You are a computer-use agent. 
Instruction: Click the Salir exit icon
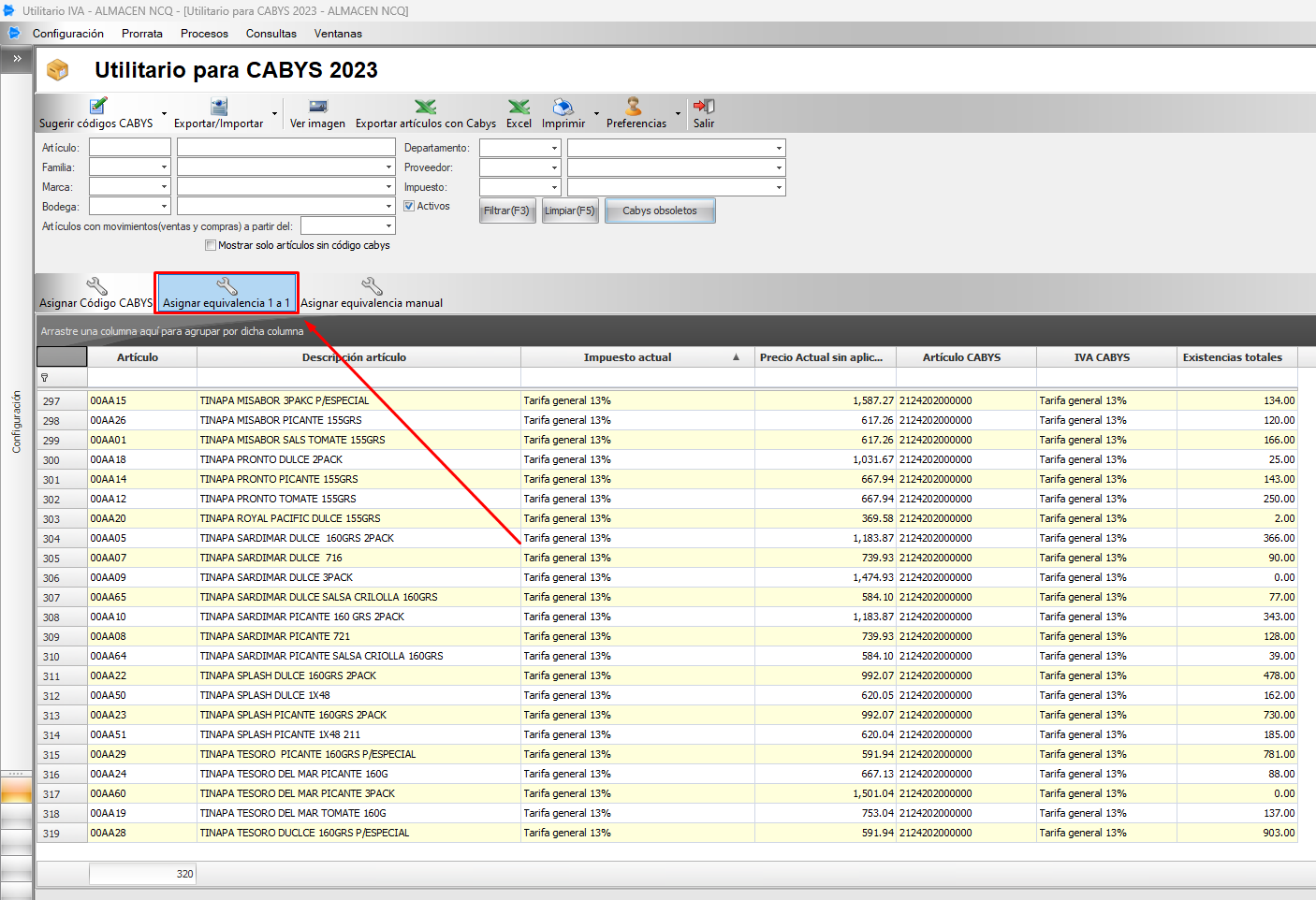coord(704,107)
